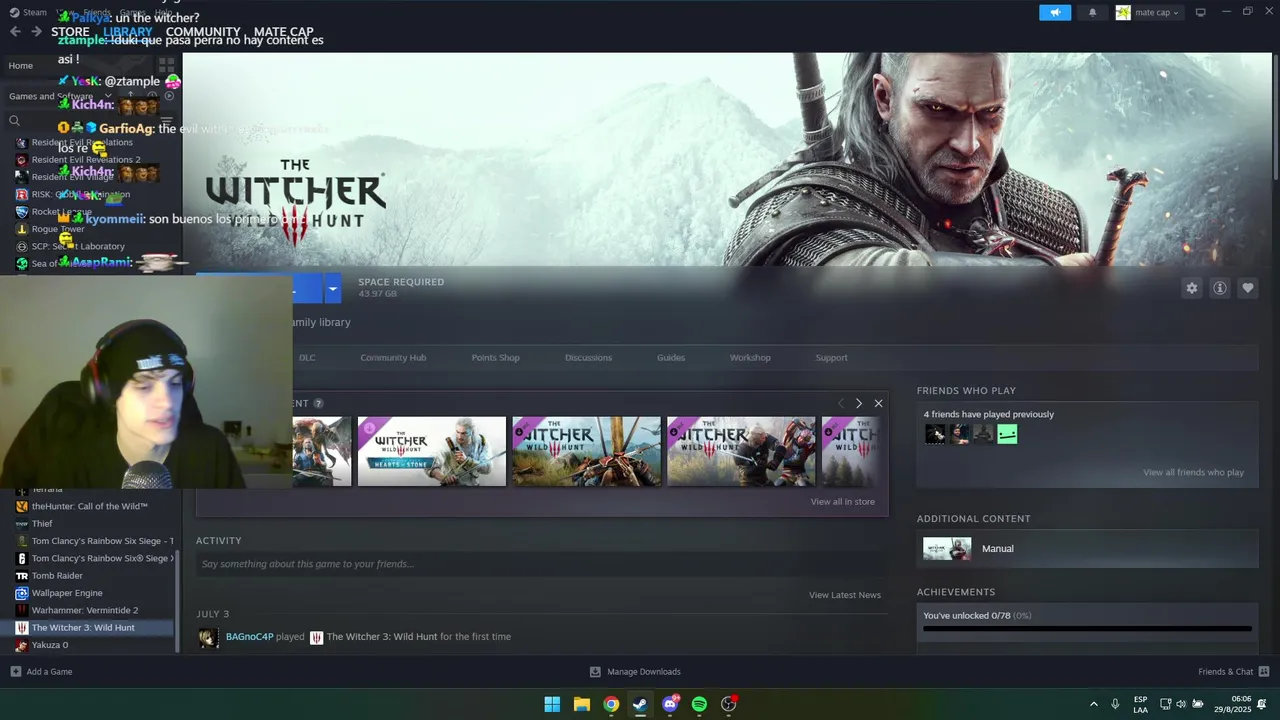Viewport: 1280px width, 720px height.
Task: Go to the LIBRARY section
Action: (x=127, y=32)
